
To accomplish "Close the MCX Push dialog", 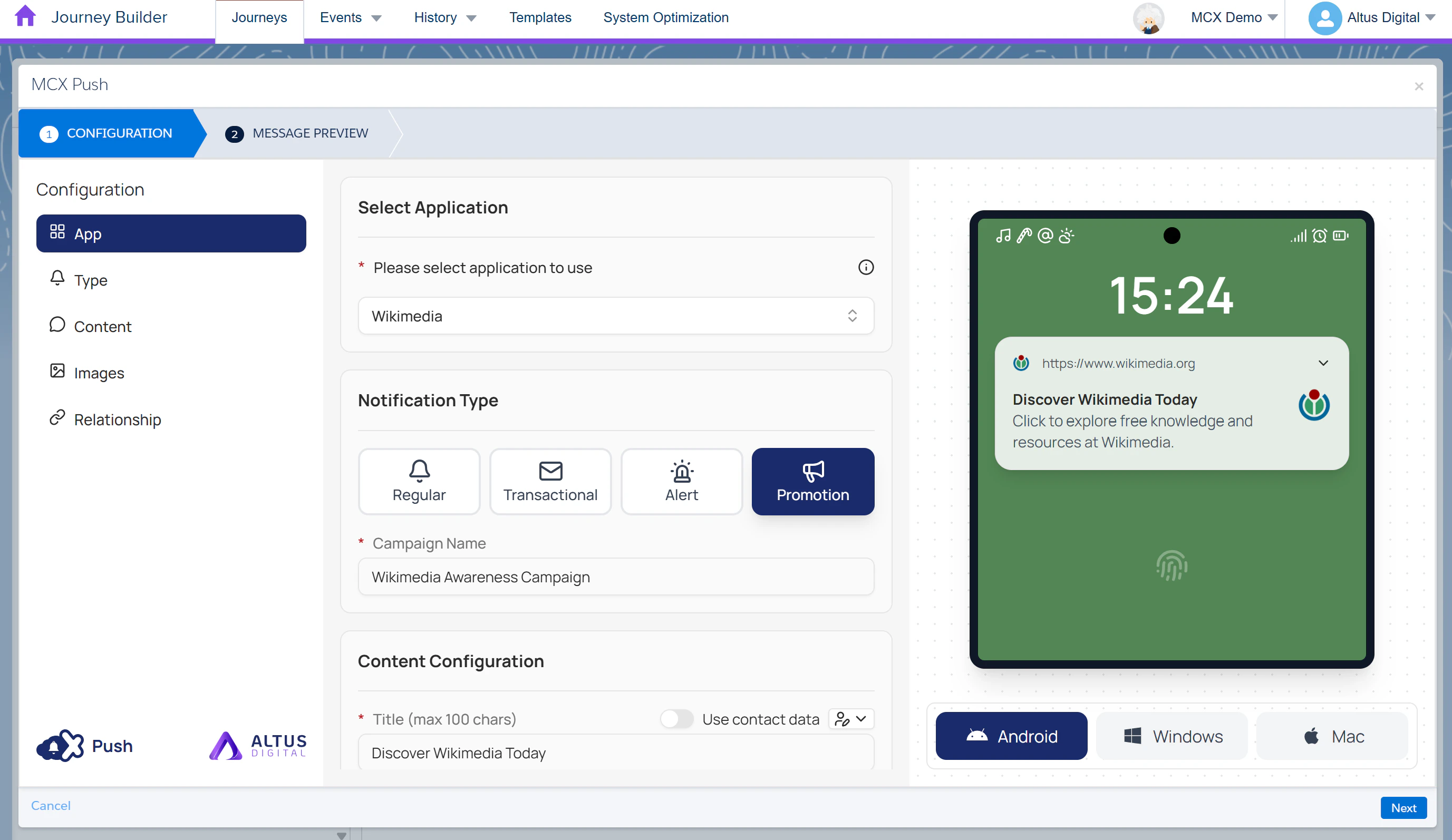I will [1419, 86].
